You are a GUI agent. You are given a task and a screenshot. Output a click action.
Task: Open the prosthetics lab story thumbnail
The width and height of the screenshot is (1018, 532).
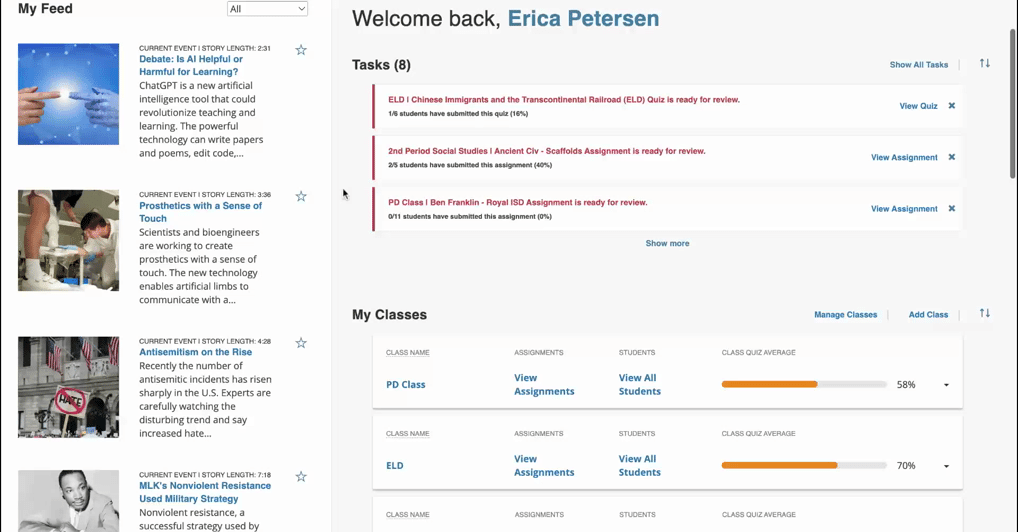(x=68, y=240)
